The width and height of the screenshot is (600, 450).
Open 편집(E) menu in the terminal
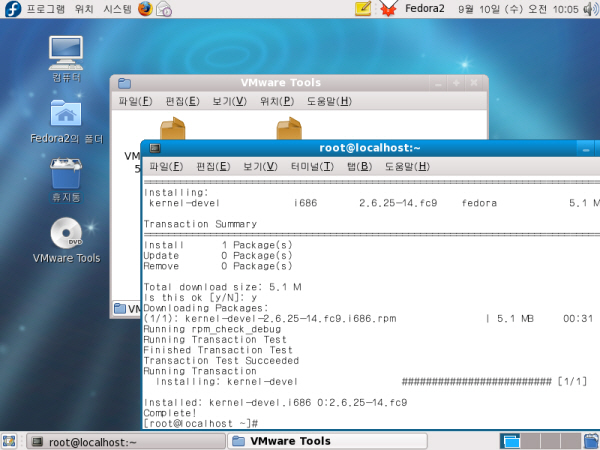pos(213,166)
